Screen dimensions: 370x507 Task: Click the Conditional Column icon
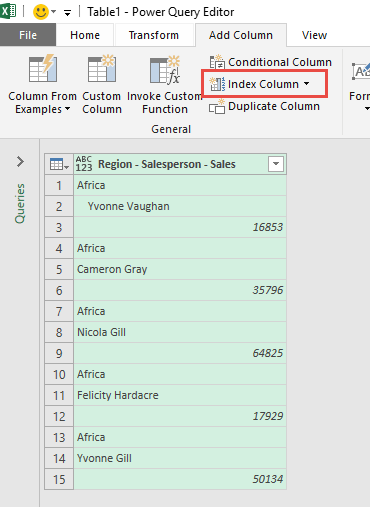217,62
